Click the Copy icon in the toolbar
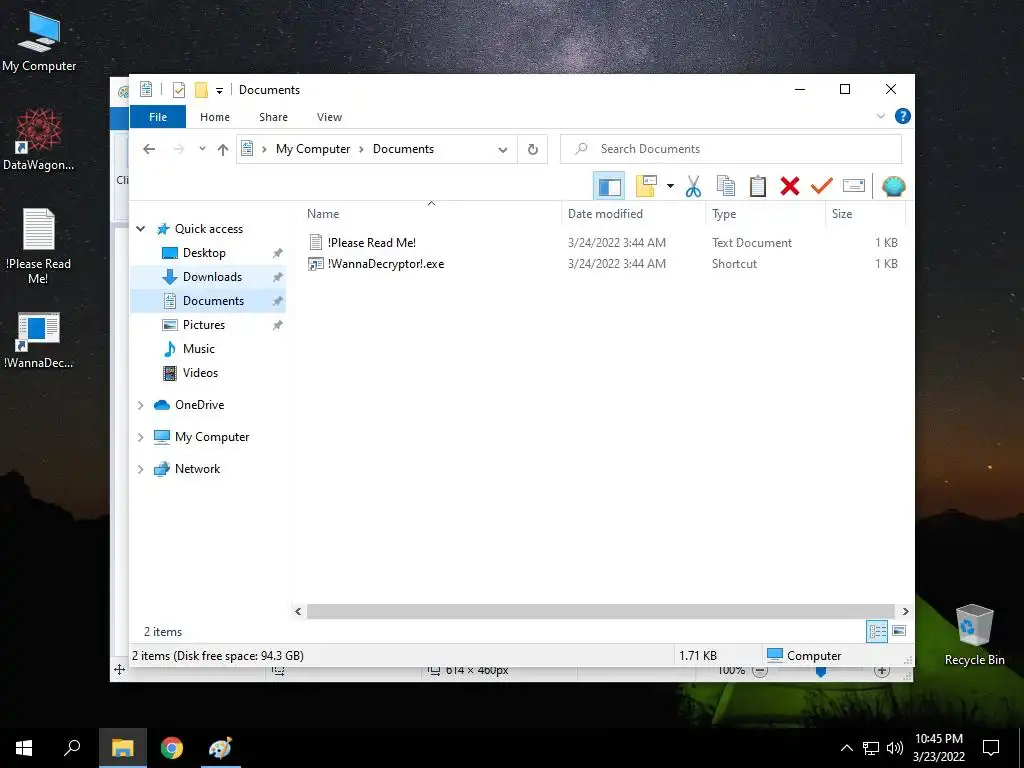This screenshot has height=768, width=1024. click(726, 187)
